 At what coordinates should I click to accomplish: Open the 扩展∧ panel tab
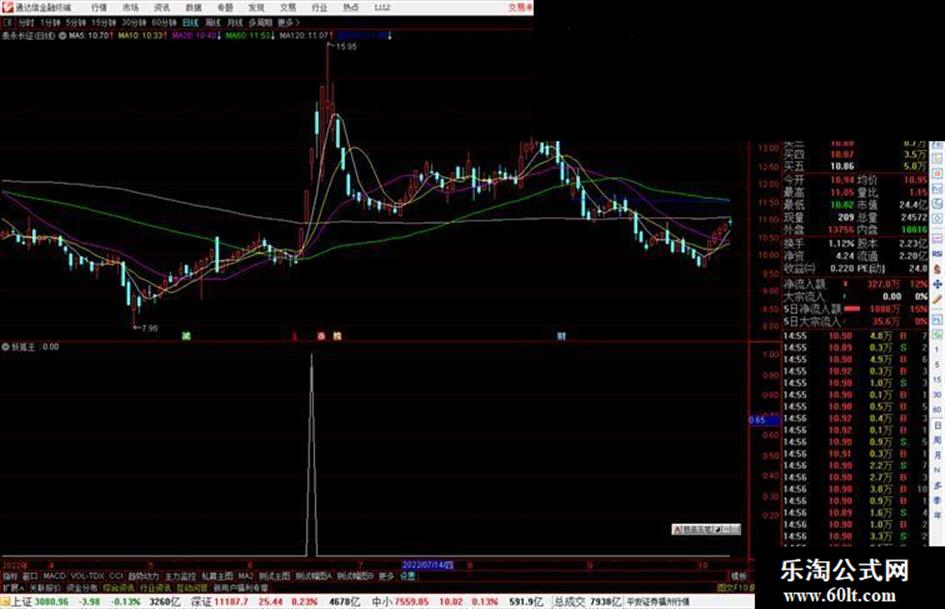13,587
